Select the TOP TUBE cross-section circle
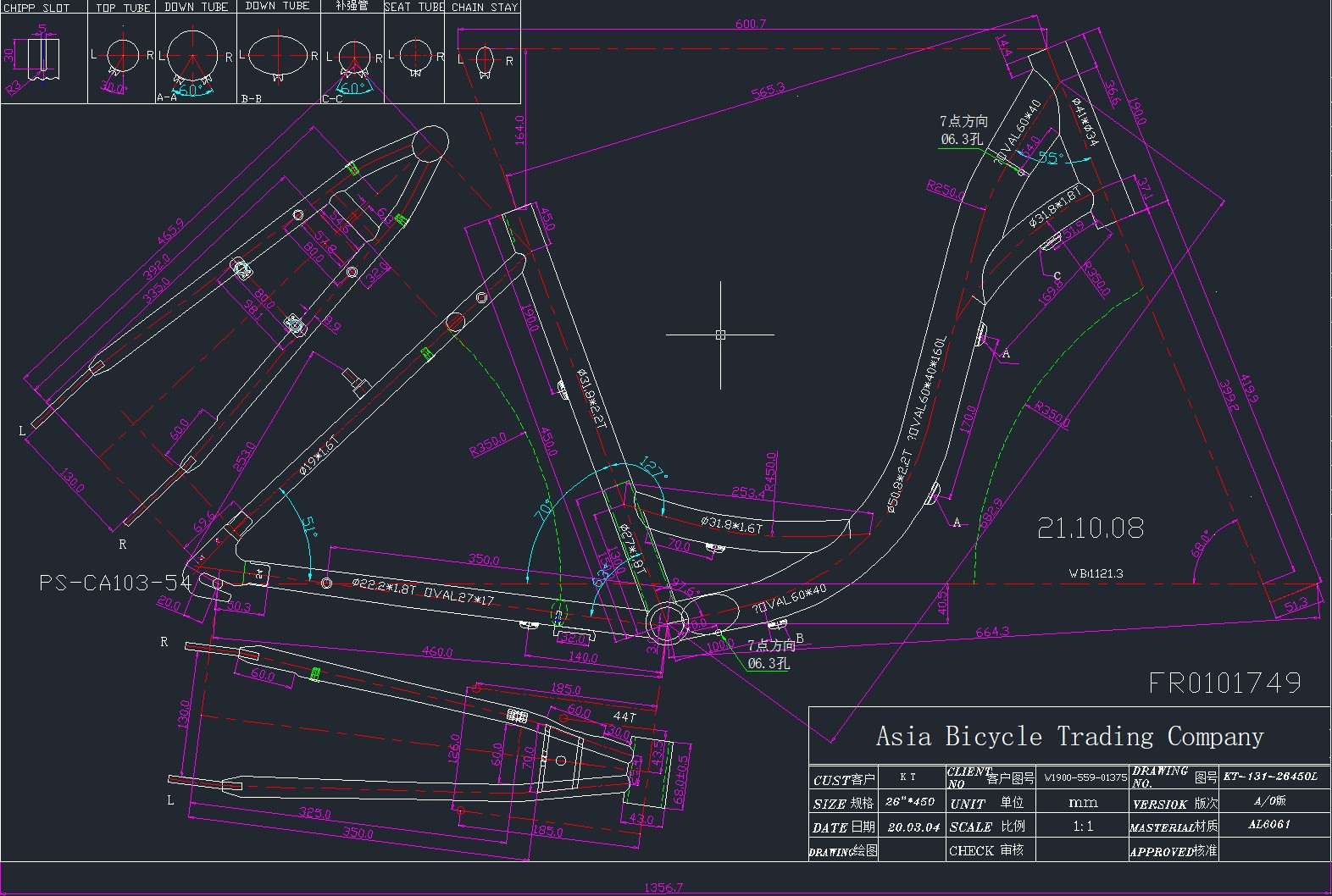Screen dimensions: 1332x896 coord(122,56)
